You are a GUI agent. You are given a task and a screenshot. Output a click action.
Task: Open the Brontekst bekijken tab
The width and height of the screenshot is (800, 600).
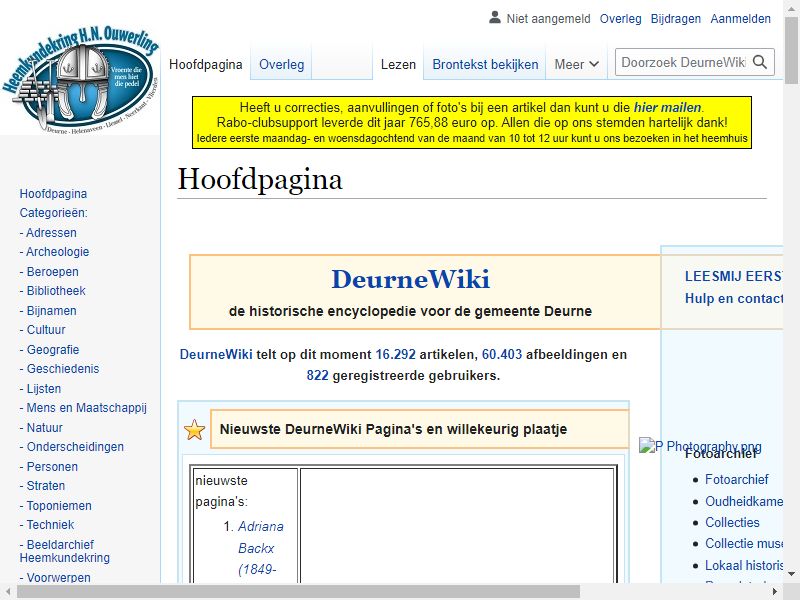point(485,64)
